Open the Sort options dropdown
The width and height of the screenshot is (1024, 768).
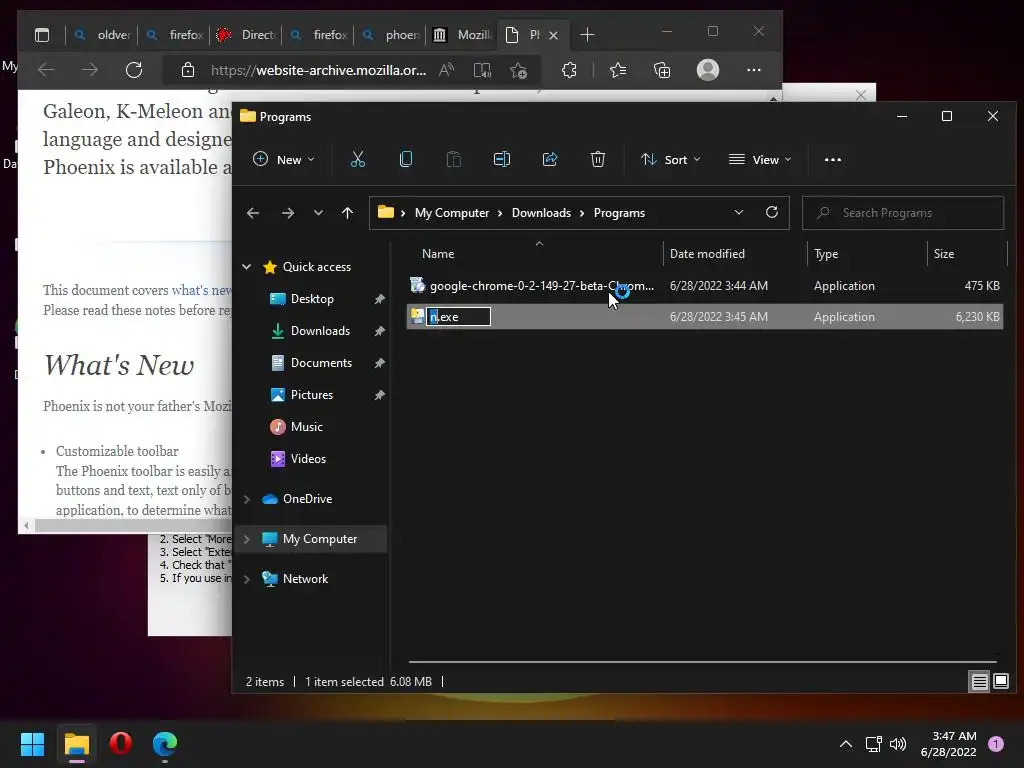coord(671,159)
